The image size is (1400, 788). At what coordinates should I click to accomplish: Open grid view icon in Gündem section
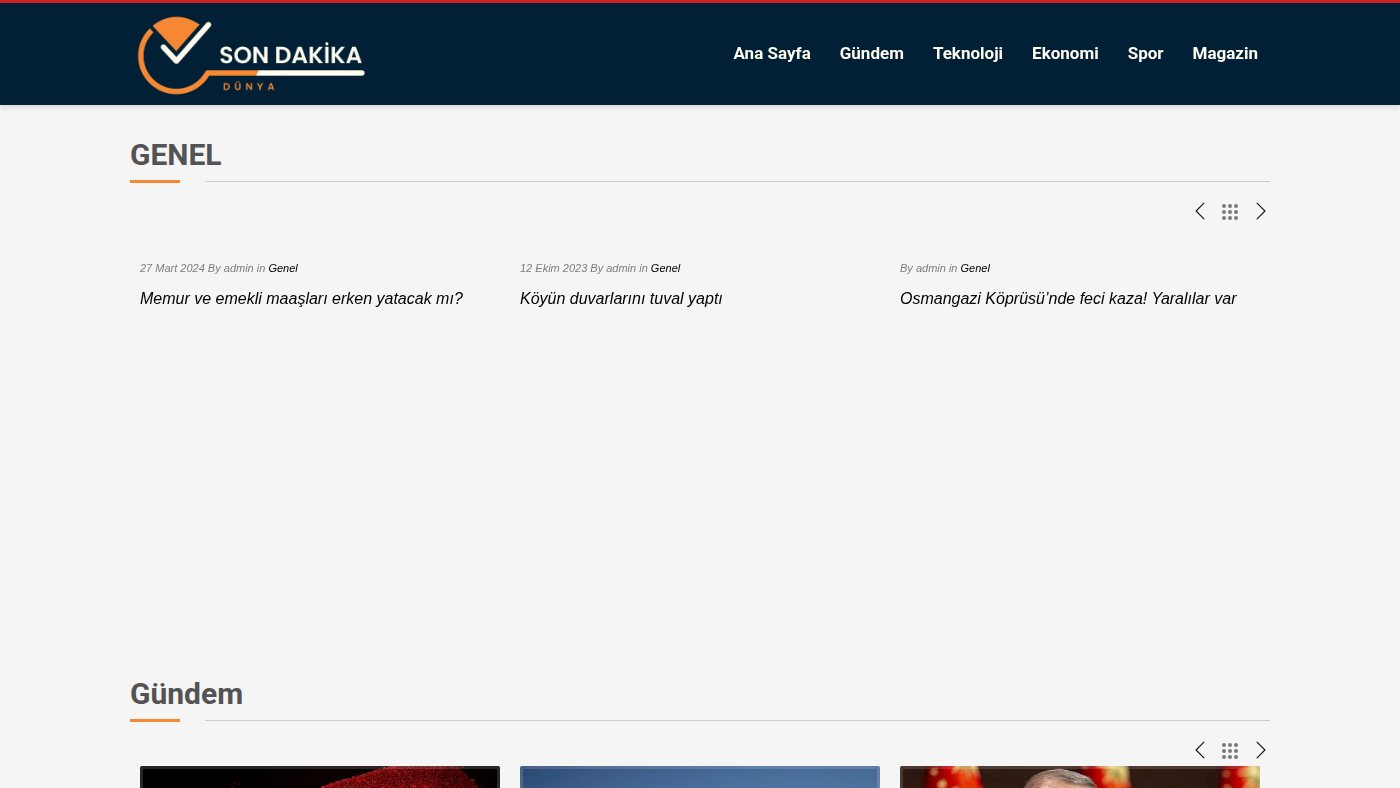click(1230, 751)
